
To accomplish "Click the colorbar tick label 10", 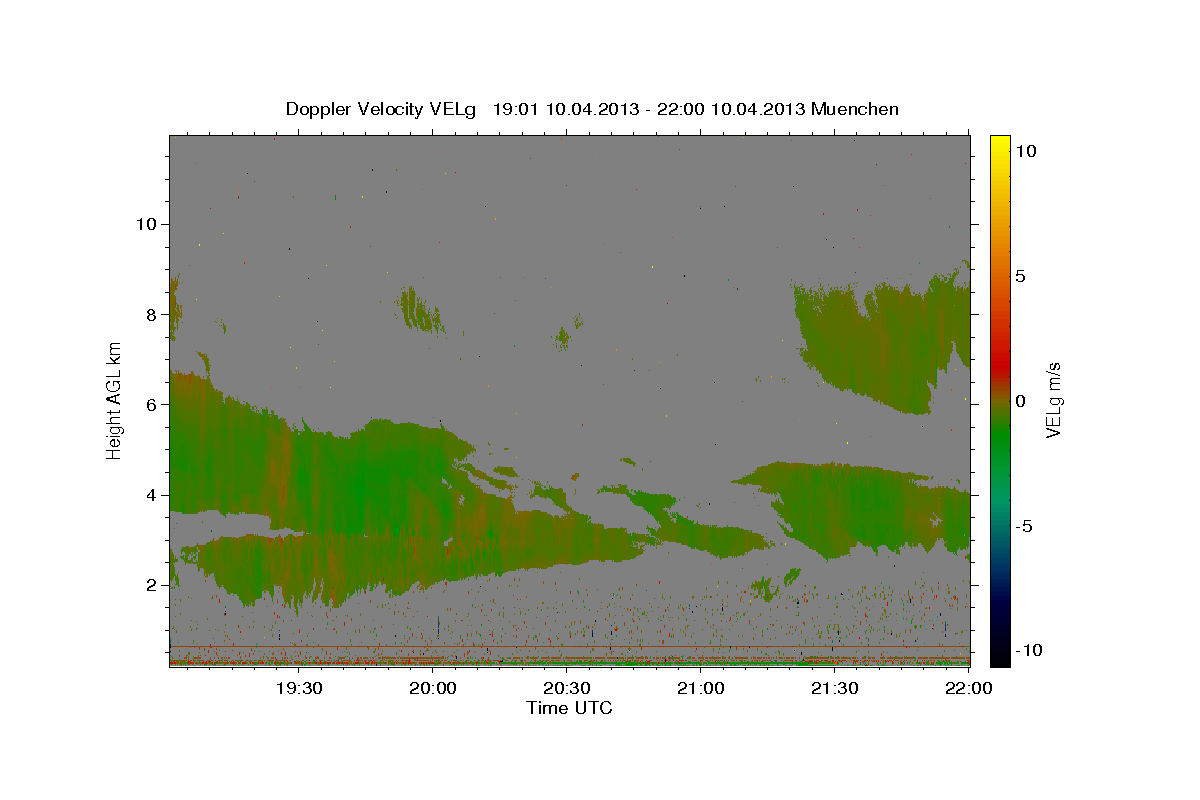I will pyautogui.click(x=1026, y=151).
